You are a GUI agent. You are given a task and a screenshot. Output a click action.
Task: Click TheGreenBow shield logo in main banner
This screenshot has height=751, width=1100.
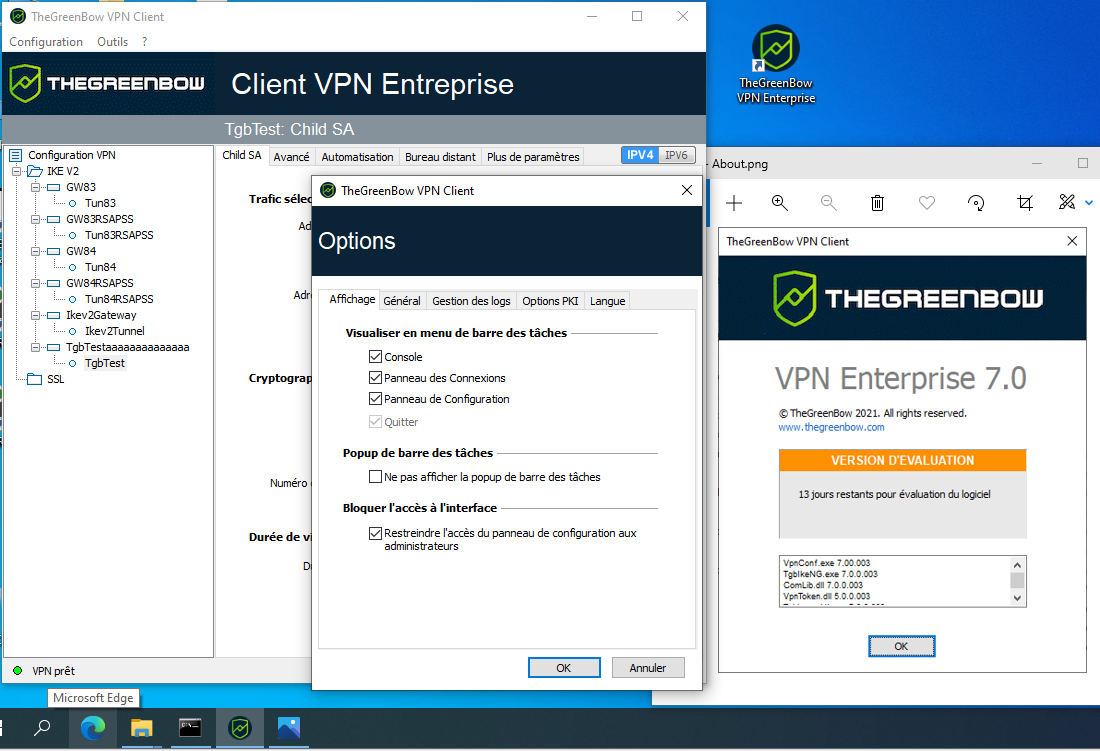[25, 83]
